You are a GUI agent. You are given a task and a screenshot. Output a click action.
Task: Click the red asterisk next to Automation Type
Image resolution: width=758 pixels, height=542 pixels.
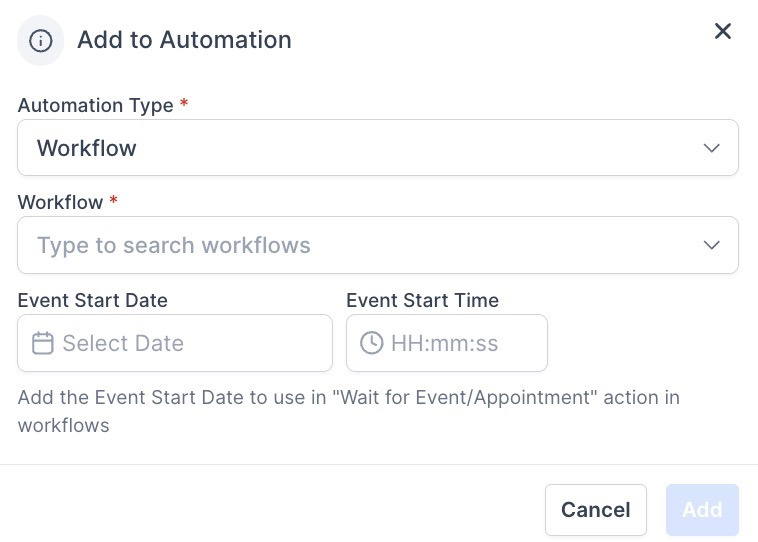(x=184, y=104)
